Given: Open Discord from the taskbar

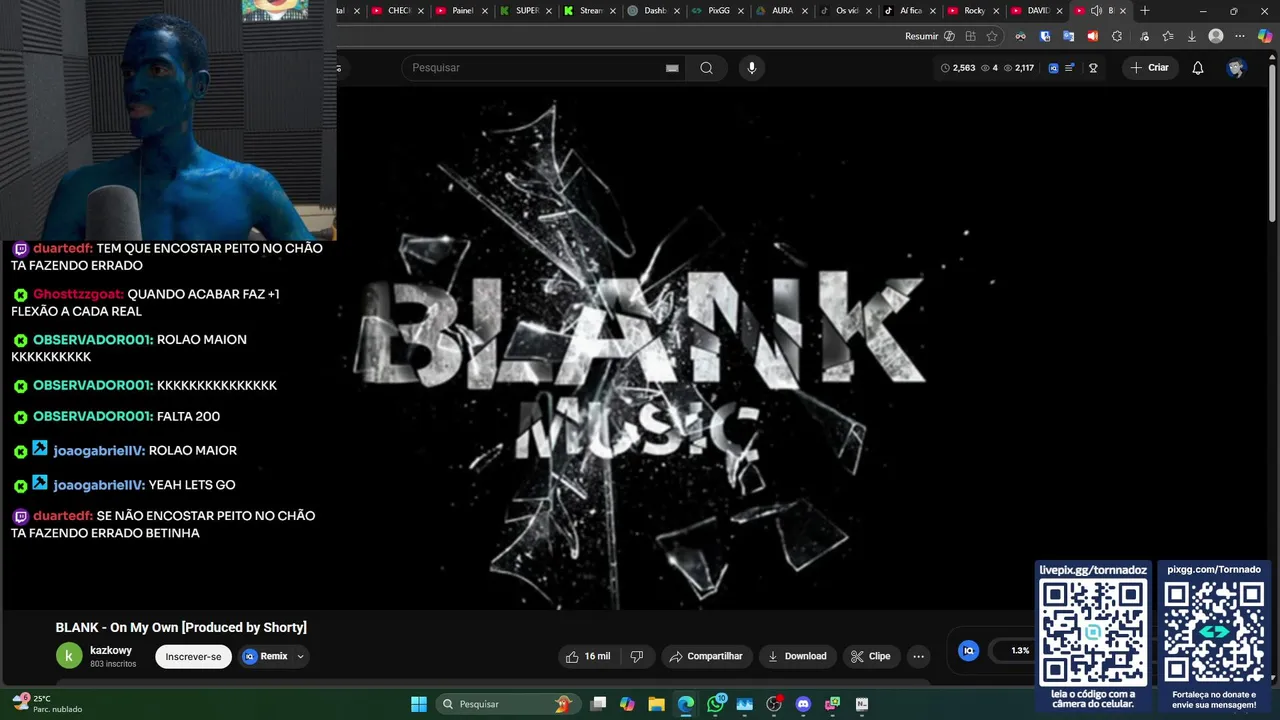Looking at the screenshot, I should pyautogui.click(x=803, y=704).
